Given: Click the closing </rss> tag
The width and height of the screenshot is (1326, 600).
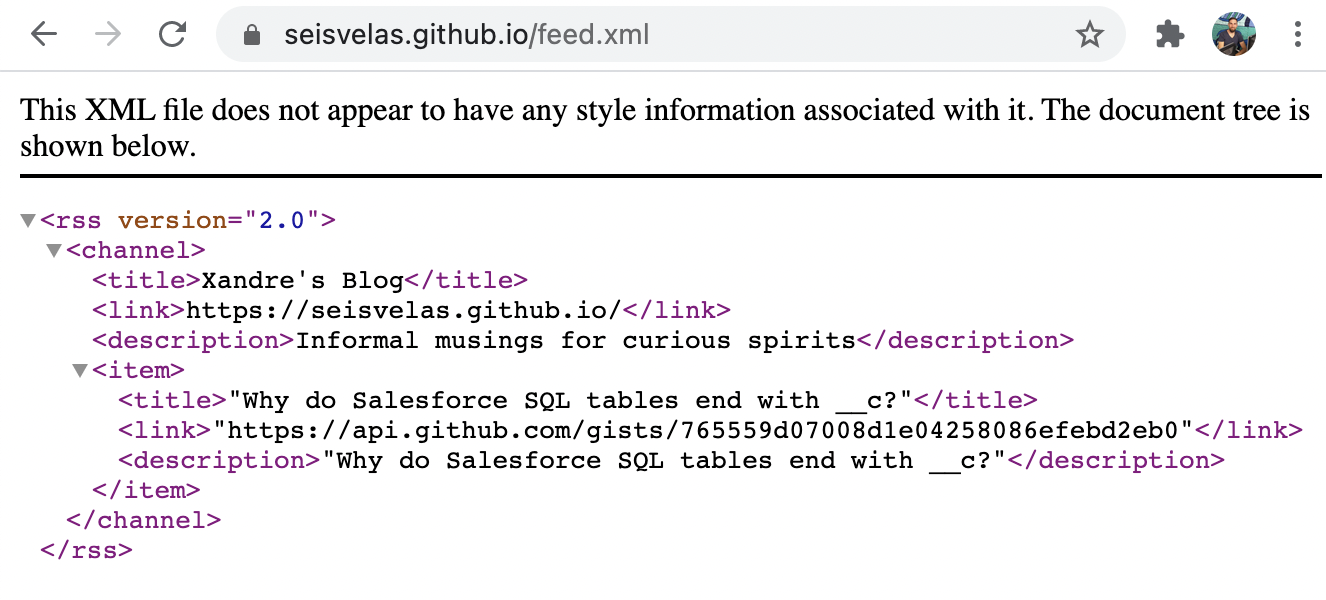Looking at the screenshot, I should (x=86, y=550).
